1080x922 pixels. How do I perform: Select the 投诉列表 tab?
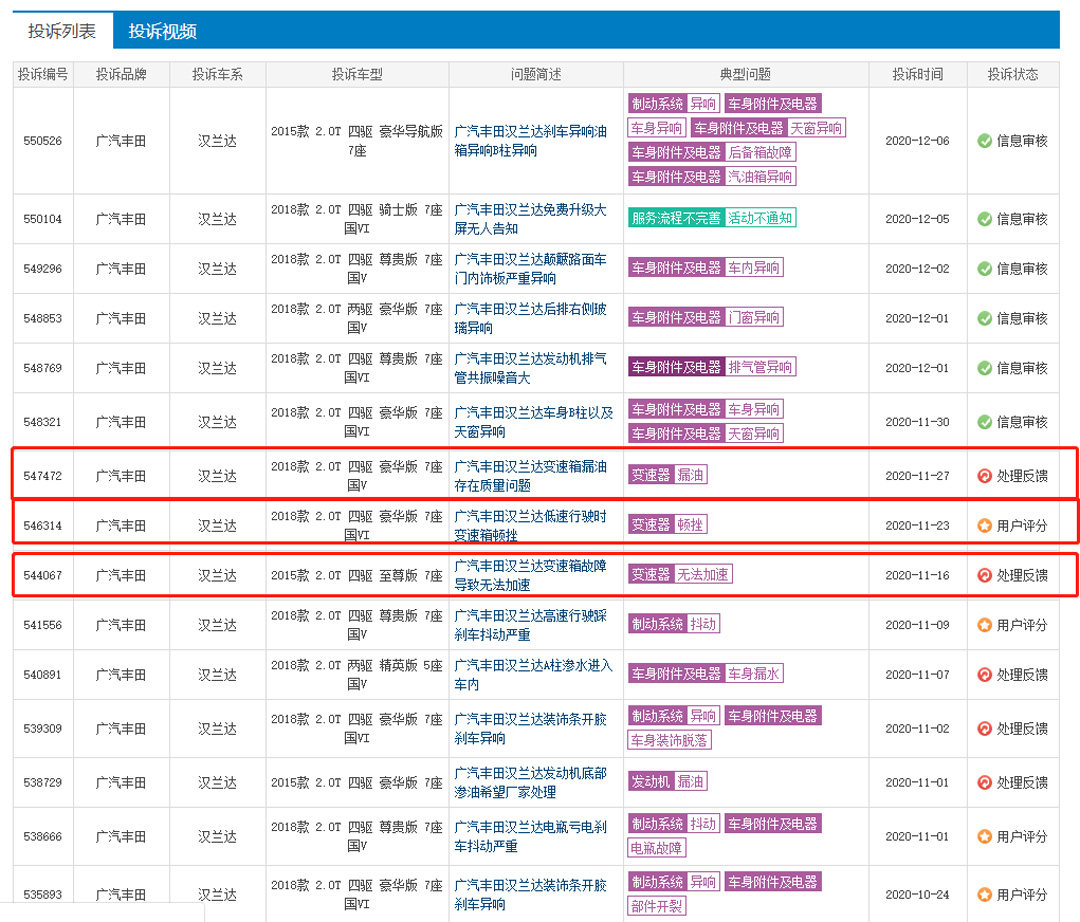[62, 31]
